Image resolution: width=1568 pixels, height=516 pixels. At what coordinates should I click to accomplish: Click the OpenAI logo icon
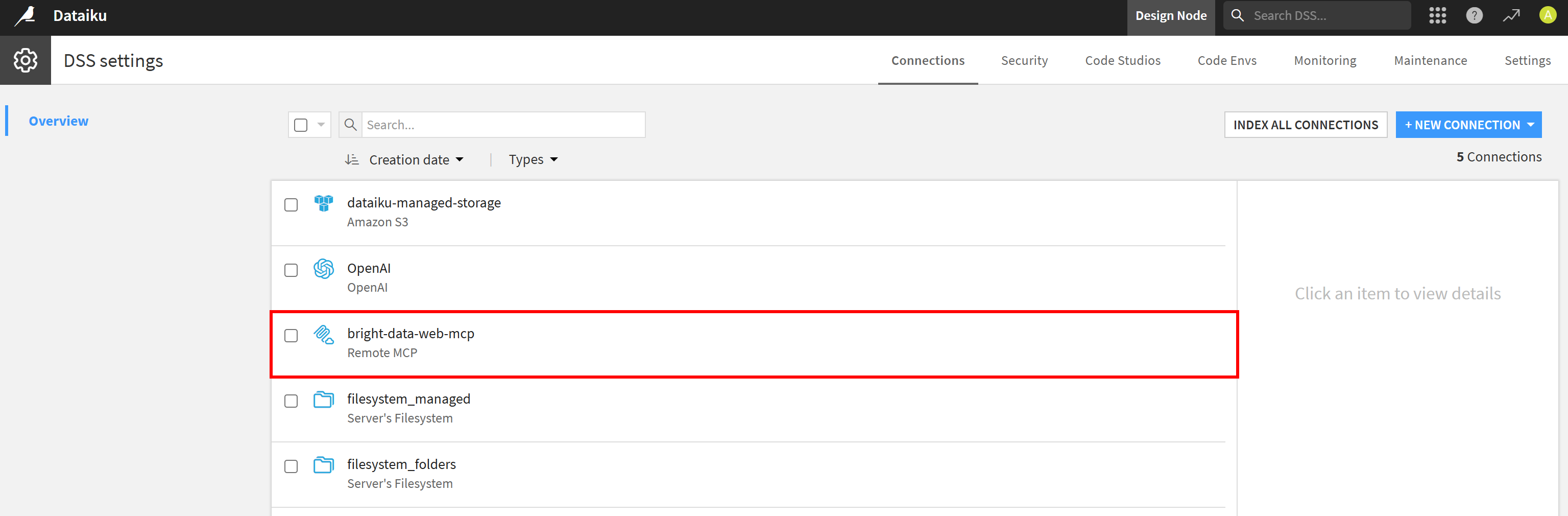click(324, 269)
